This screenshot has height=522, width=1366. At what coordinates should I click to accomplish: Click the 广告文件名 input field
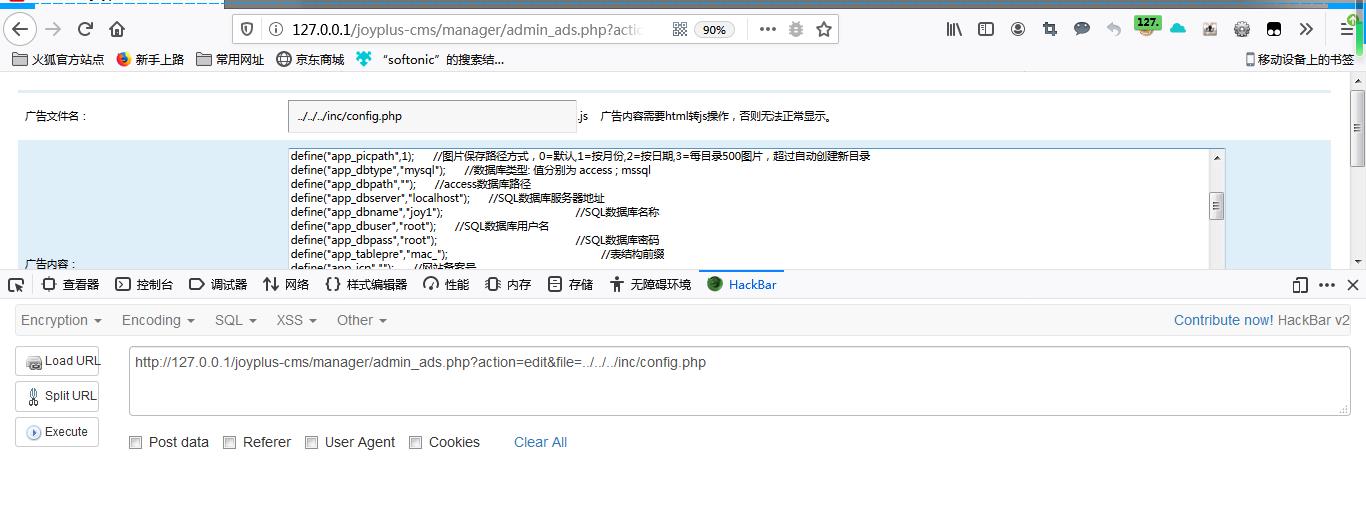click(x=432, y=116)
